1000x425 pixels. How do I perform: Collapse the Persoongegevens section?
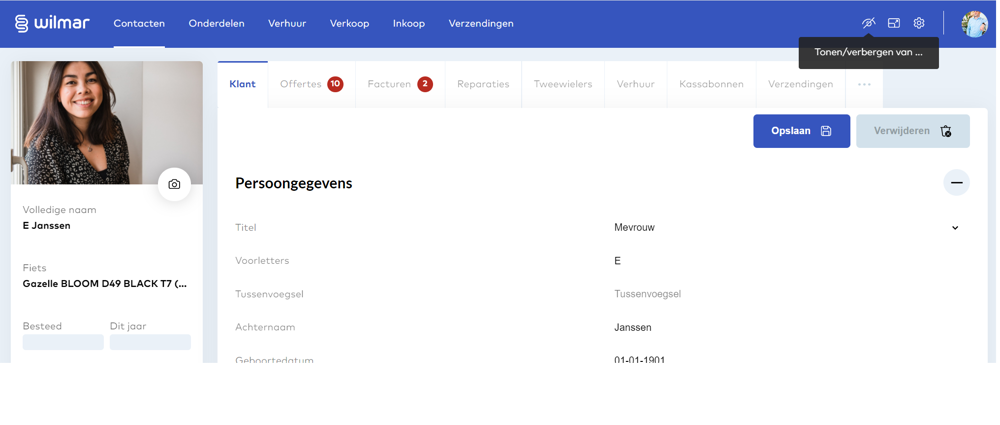pyautogui.click(x=957, y=183)
